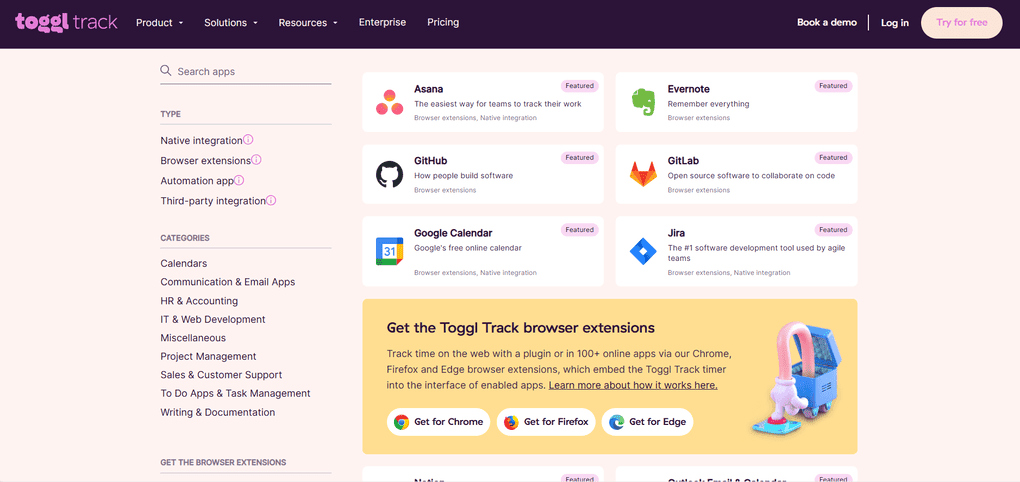
Task: Click the search magnifier icon
Action: [x=166, y=70]
